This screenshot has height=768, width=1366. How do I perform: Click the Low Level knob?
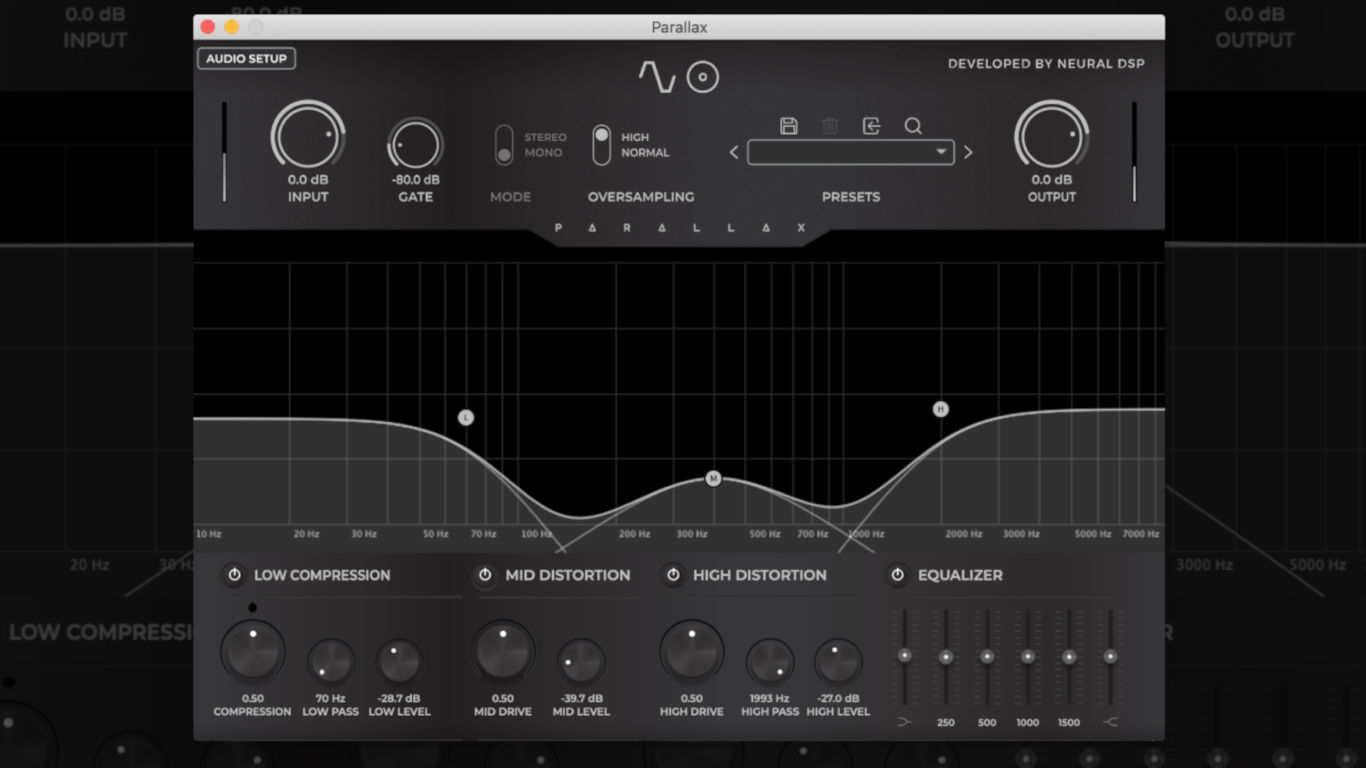pos(399,662)
